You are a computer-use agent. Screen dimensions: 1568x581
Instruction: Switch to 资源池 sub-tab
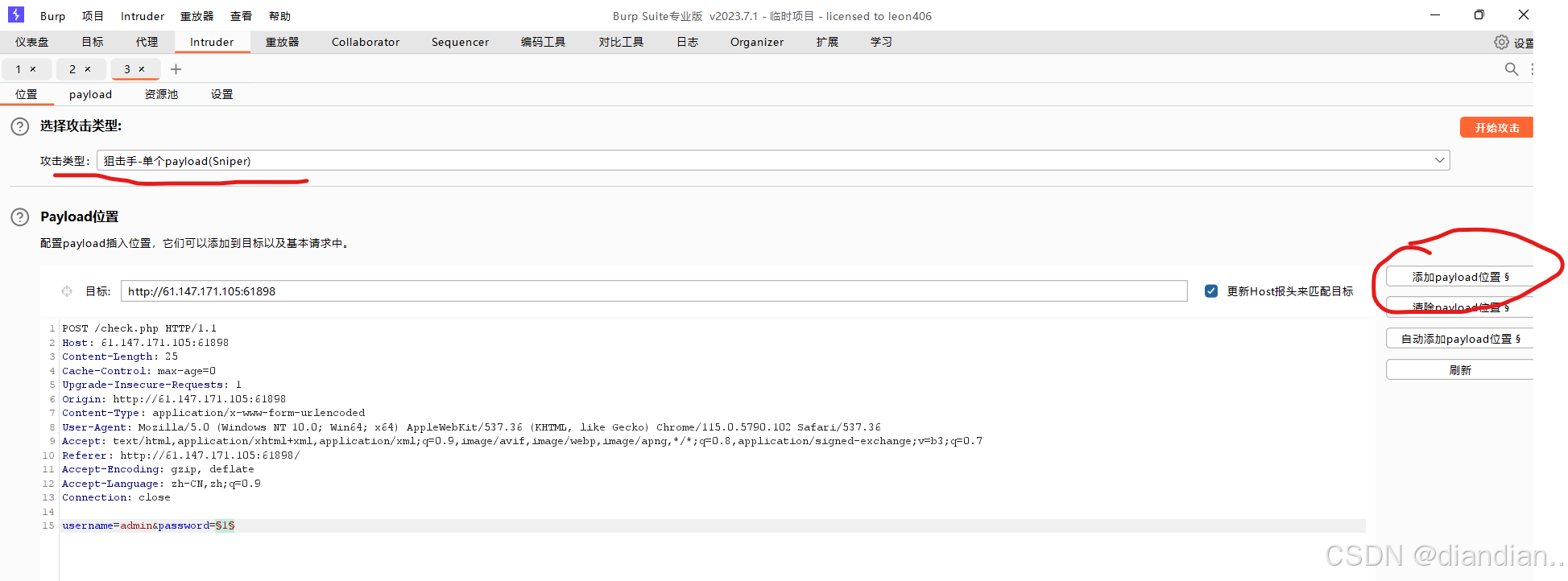tap(161, 94)
